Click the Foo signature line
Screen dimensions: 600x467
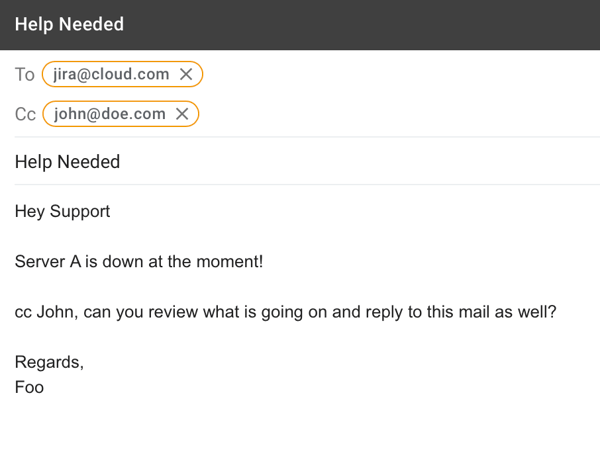point(29,387)
